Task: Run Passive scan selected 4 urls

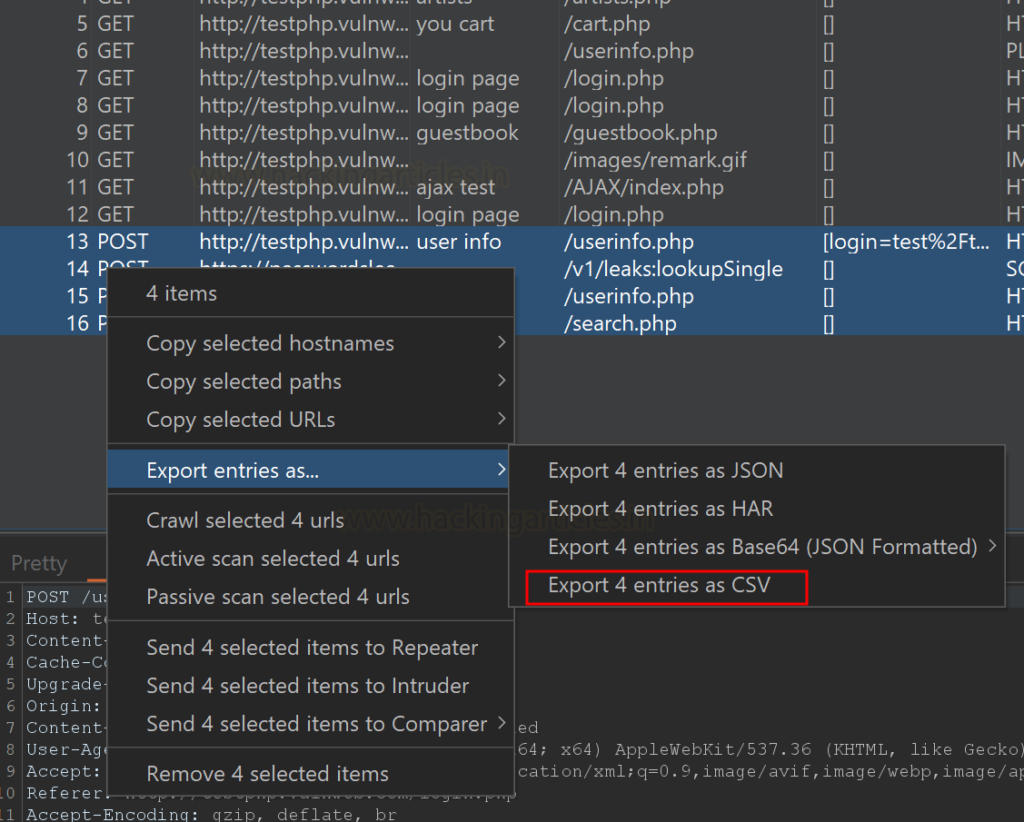Action: point(278,597)
